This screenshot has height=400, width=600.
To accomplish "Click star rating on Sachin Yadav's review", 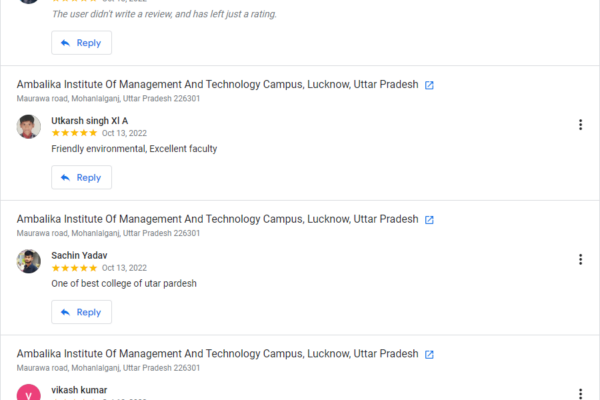I will click(x=74, y=268).
